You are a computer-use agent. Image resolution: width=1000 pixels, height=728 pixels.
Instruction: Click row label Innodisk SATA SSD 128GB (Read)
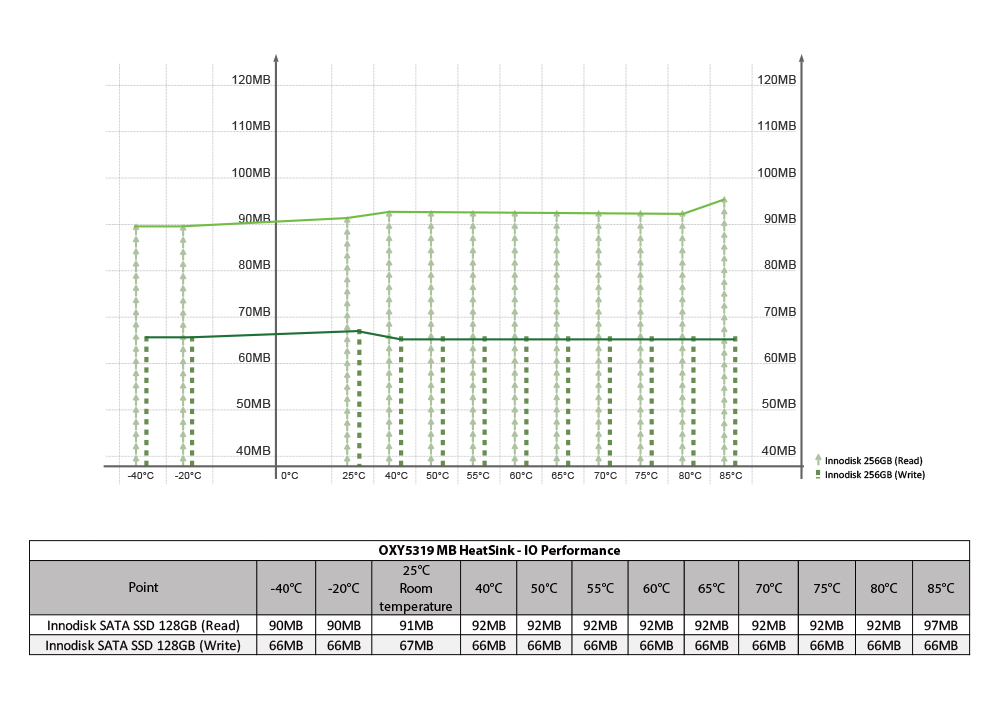point(143,625)
